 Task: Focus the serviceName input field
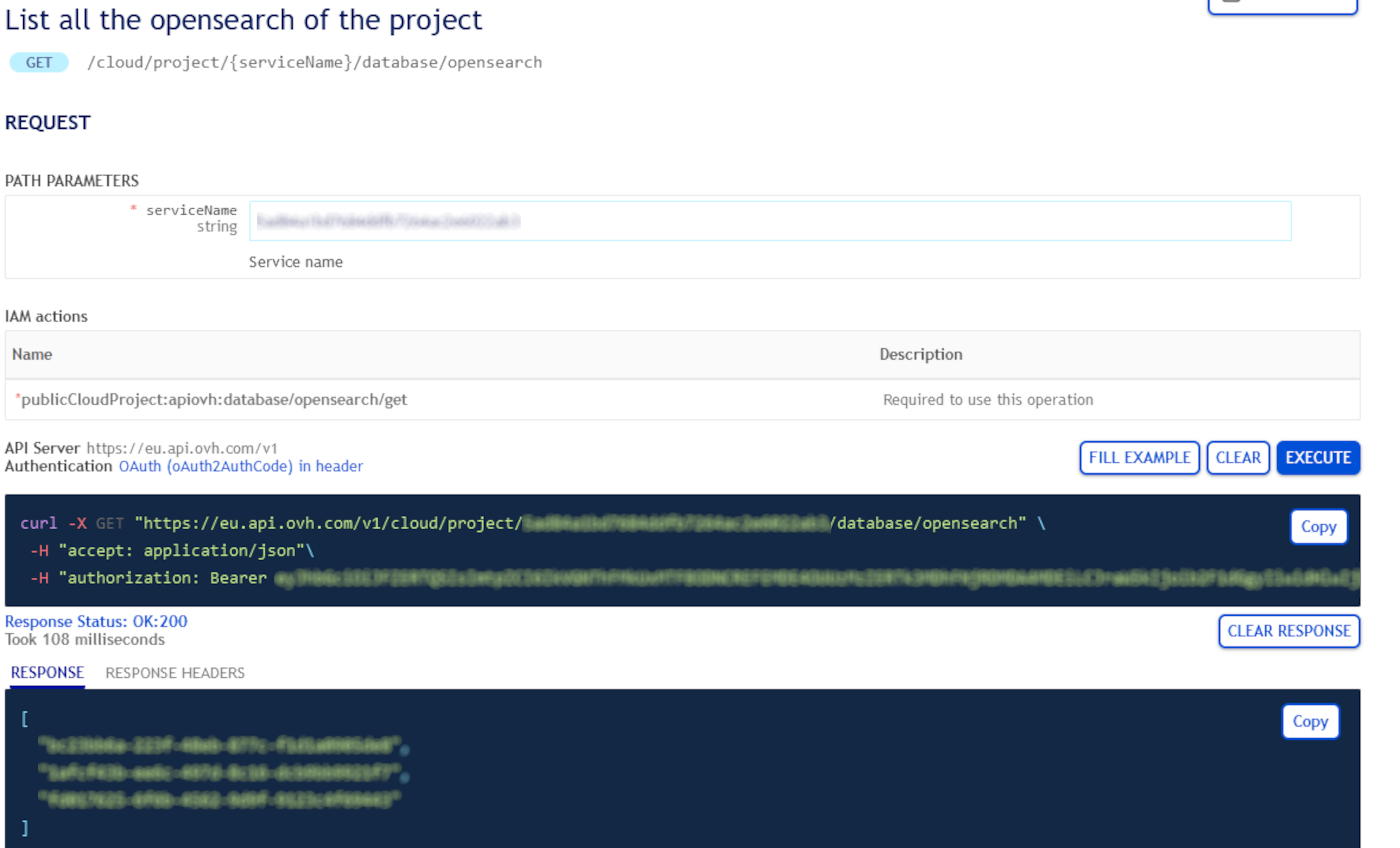click(x=770, y=221)
